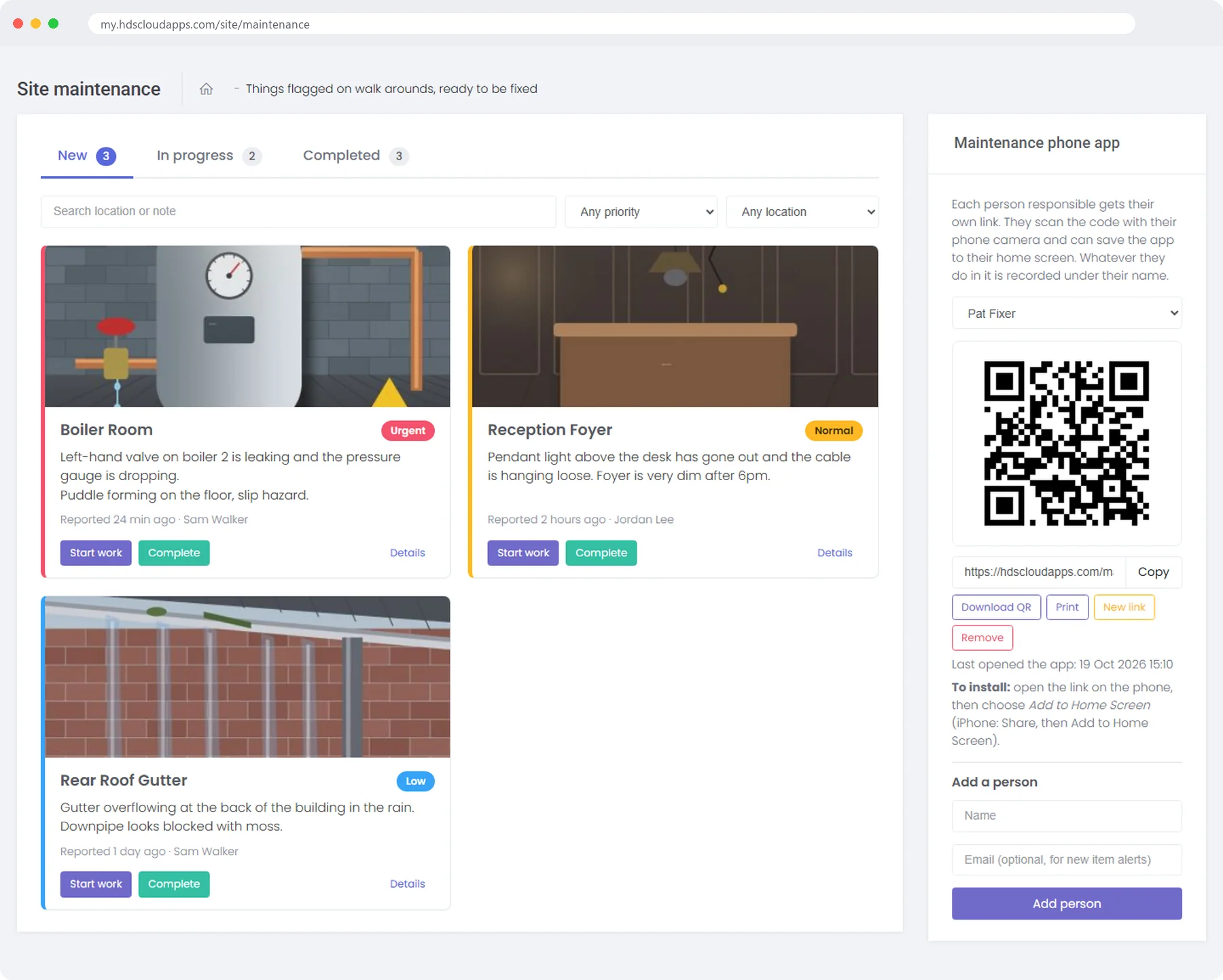Complete the Rear Roof Gutter item
The height and width of the screenshot is (980, 1223).
(174, 884)
